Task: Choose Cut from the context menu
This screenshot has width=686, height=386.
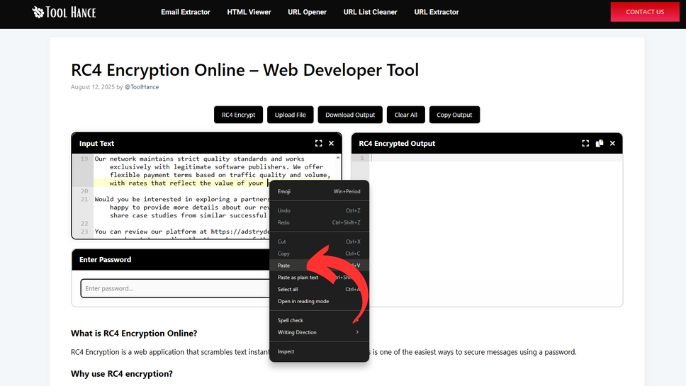Action: pyautogui.click(x=319, y=242)
